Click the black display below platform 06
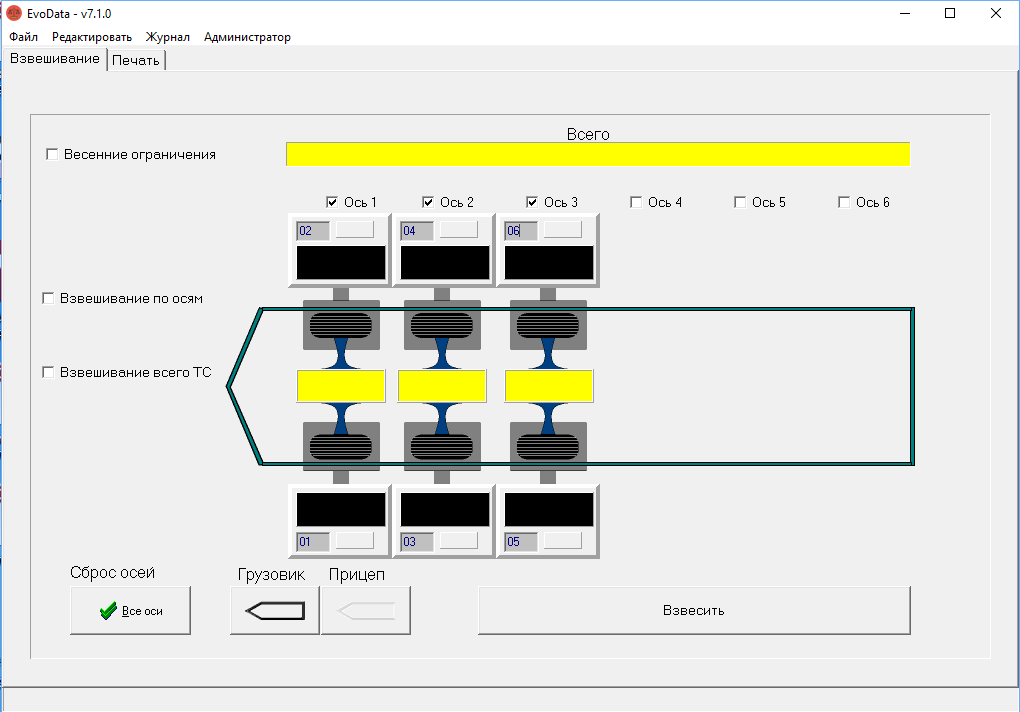The width and height of the screenshot is (1020, 712). pos(549,263)
